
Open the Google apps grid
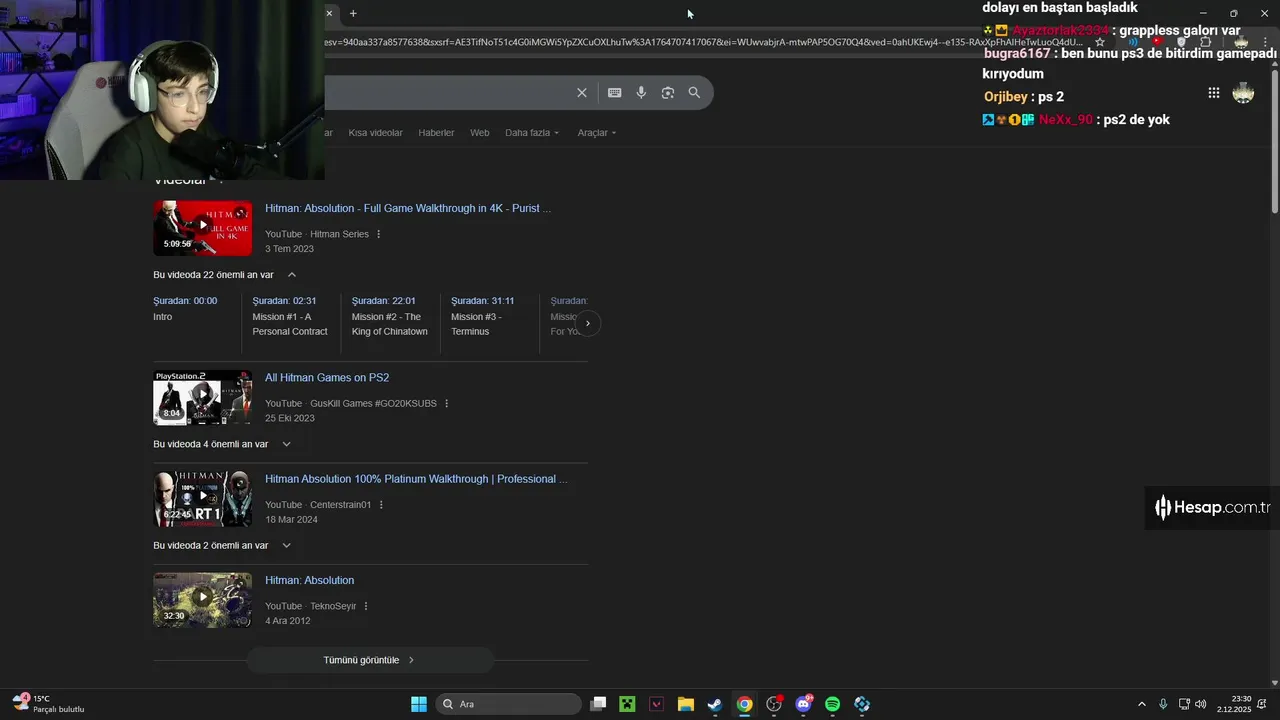pyautogui.click(x=1213, y=93)
